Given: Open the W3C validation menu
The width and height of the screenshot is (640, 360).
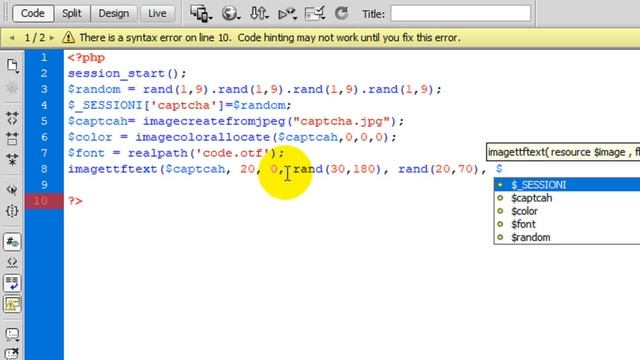Looking at the screenshot, I should [x=287, y=13].
